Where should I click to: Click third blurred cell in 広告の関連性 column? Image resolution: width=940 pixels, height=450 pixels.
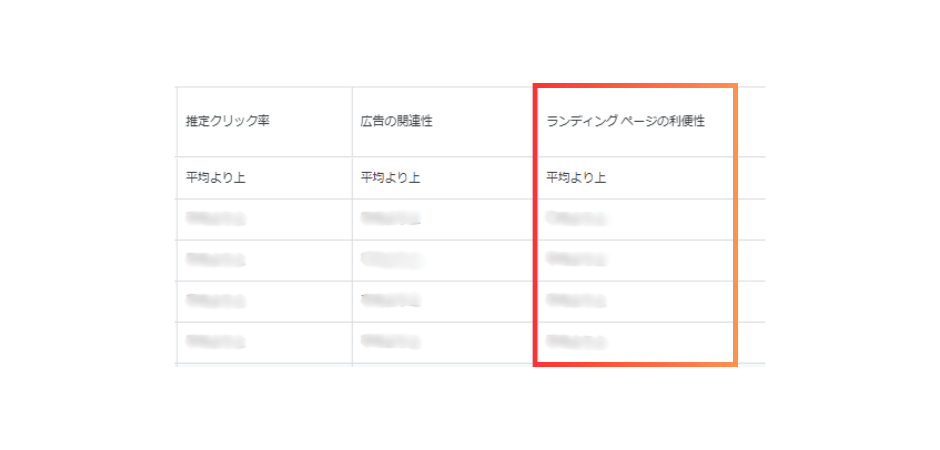tap(390, 301)
